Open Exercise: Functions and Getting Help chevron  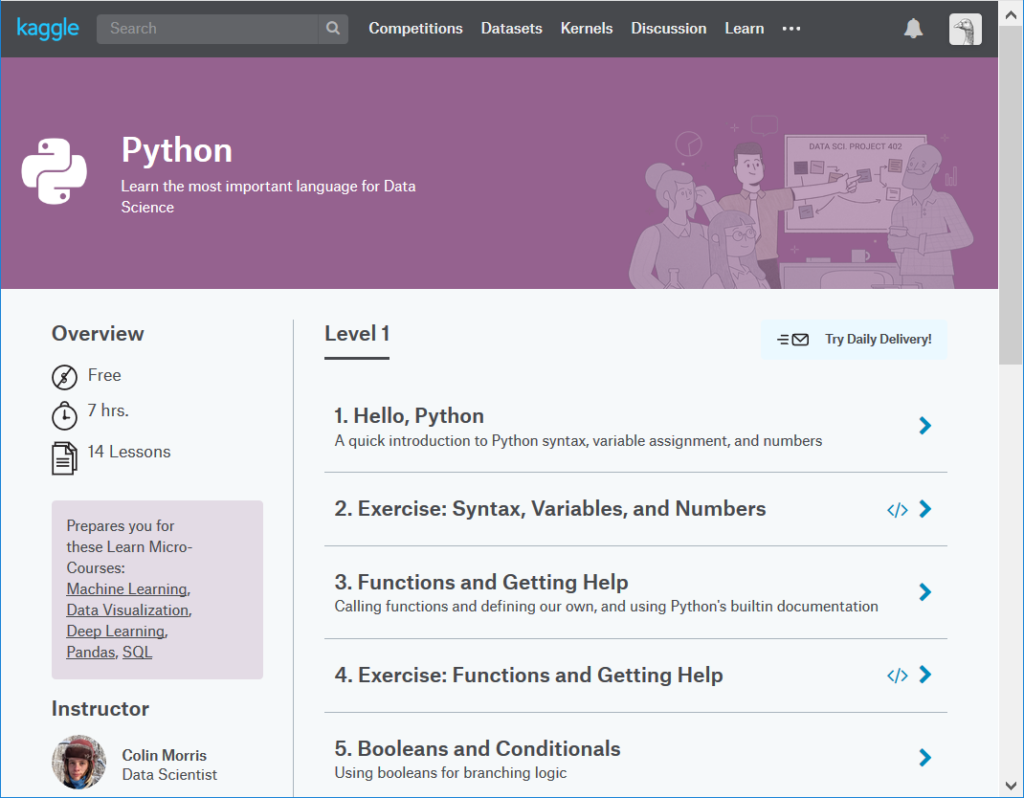click(925, 675)
